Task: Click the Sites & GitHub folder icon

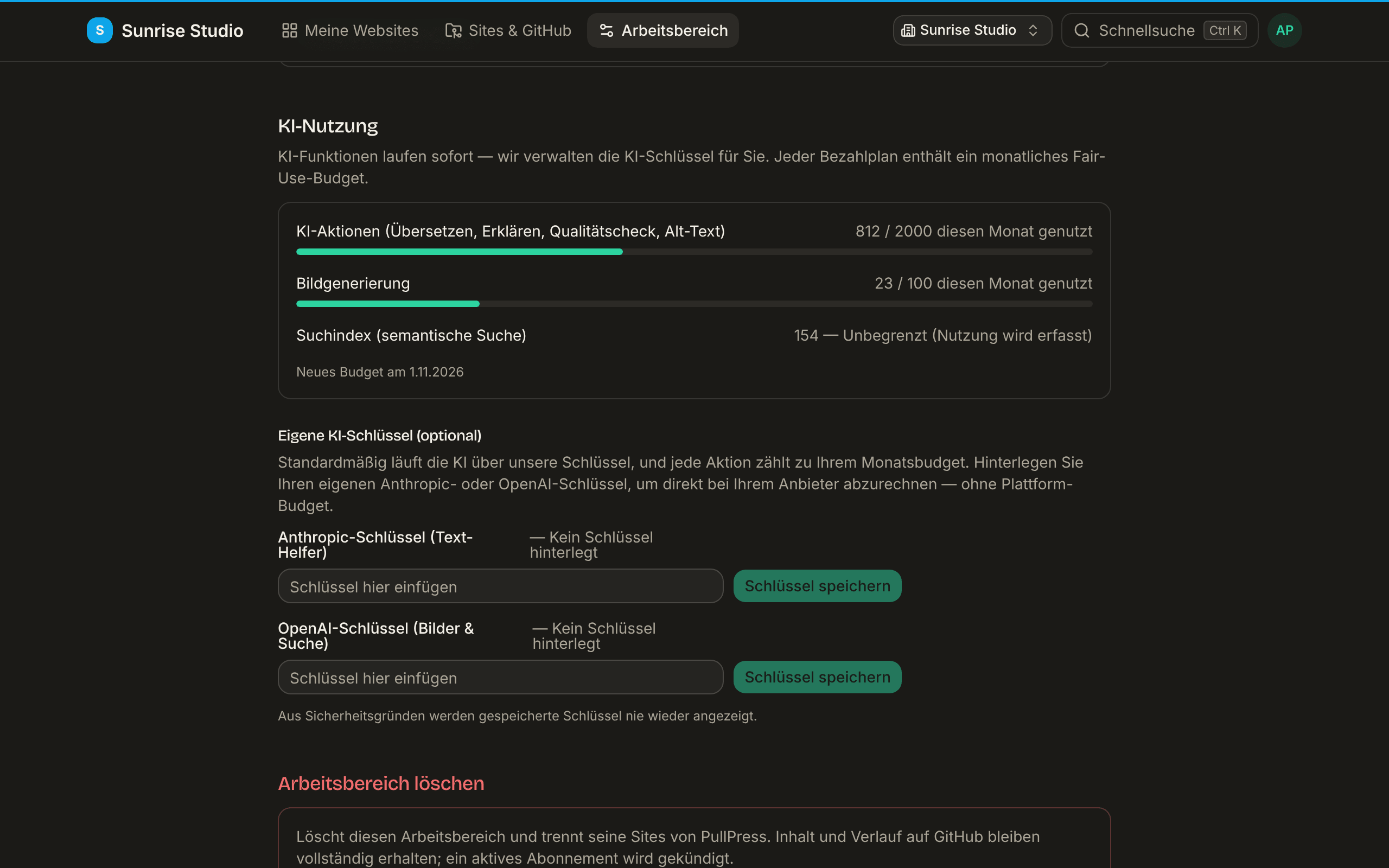Action: coord(454,30)
